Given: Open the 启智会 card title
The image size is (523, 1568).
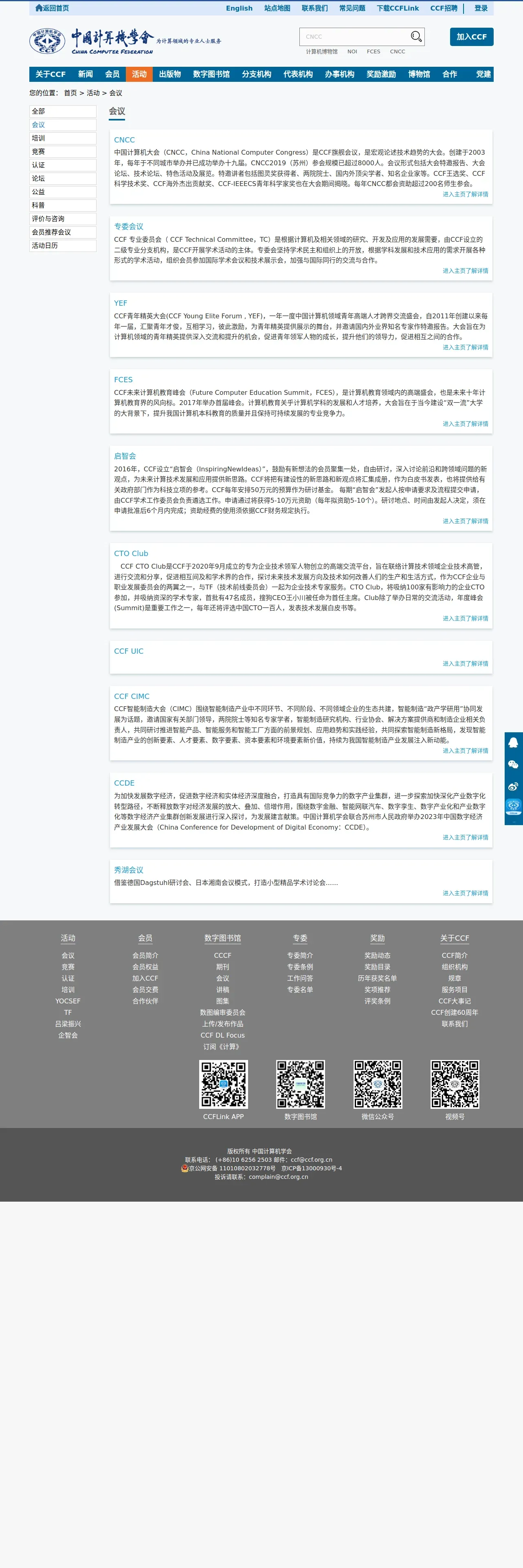Looking at the screenshot, I should (125, 456).
